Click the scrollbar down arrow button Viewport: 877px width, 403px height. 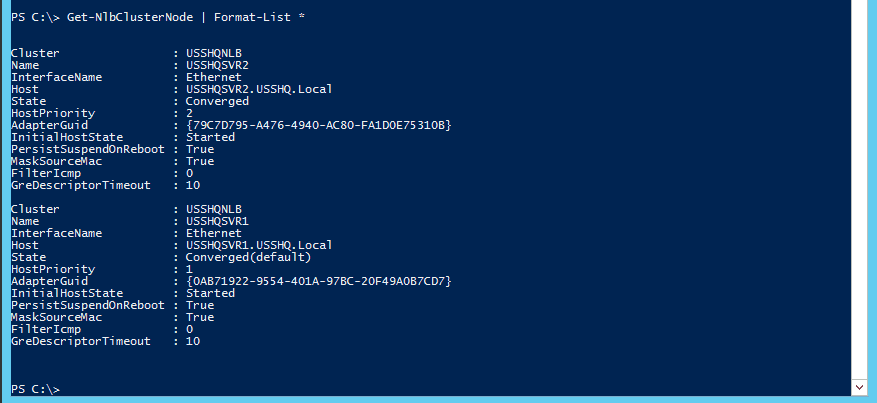pyautogui.click(x=859, y=387)
